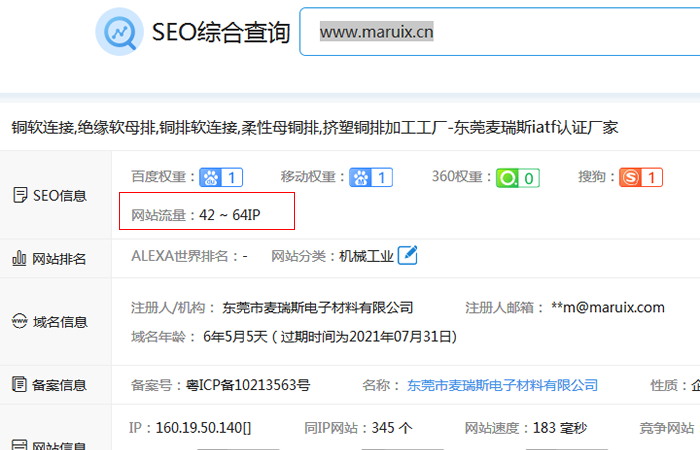Image resolution: width=700 pixels, height=450 pixels.
Task: Click the SEO综合查询 magnifier logo
Action: click(119, 32)
